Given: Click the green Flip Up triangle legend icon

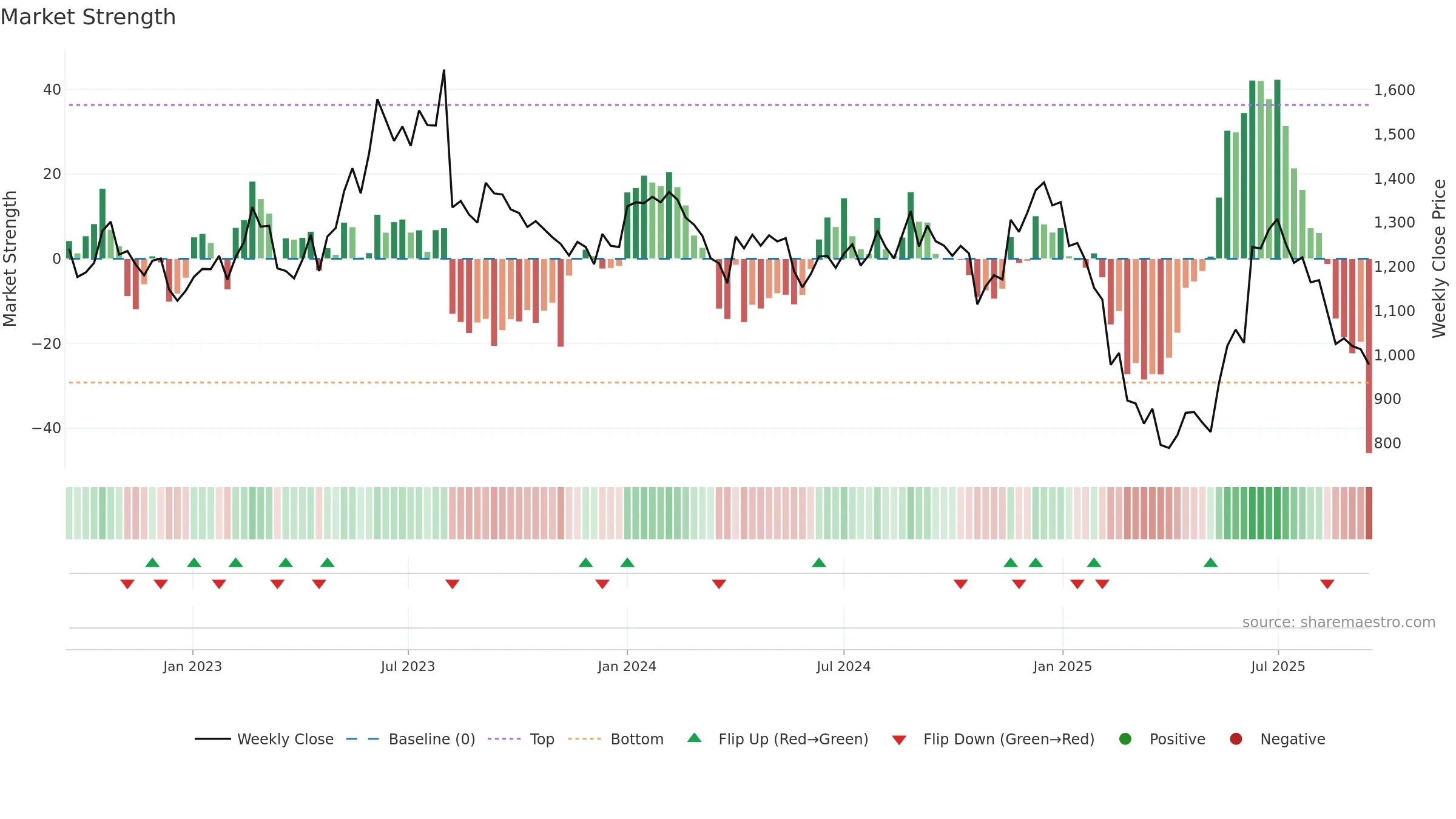Looking at the screenshot, I should [x=695, y=738].
